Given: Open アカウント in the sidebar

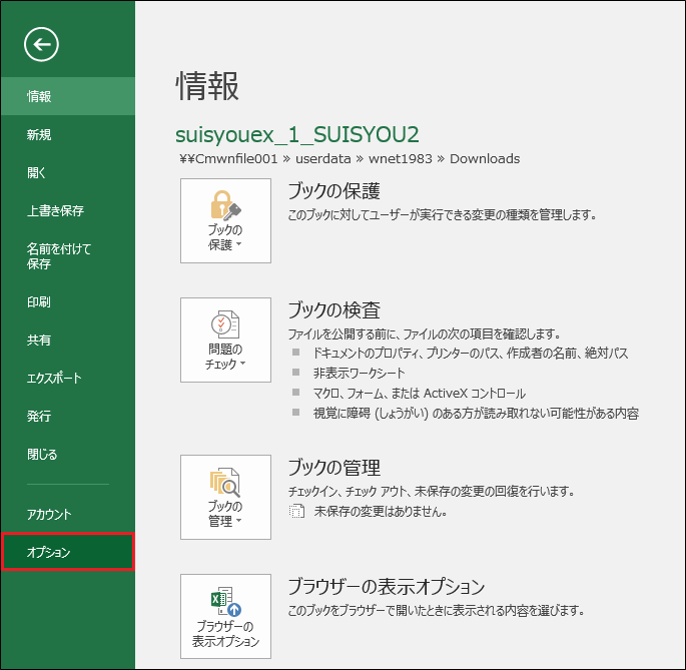Looking at the screenshot, I should (68, 514).
